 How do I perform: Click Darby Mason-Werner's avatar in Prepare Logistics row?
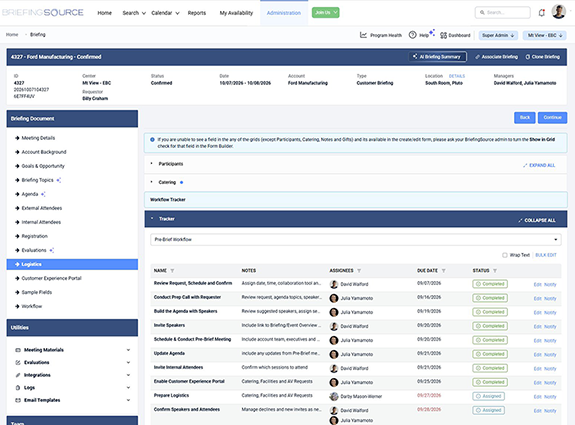click(334, 396)
